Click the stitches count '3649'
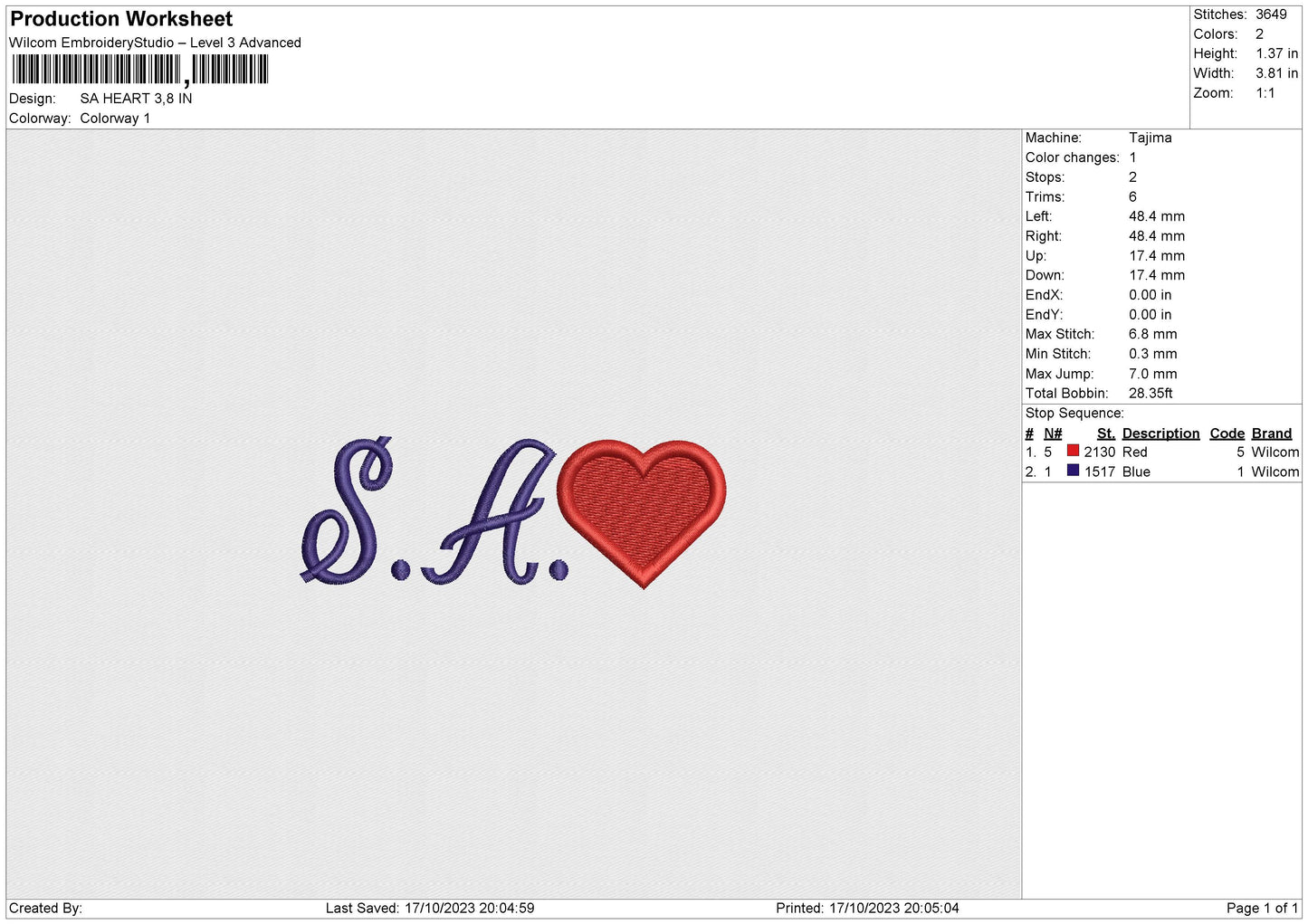 click(1271, 14)
